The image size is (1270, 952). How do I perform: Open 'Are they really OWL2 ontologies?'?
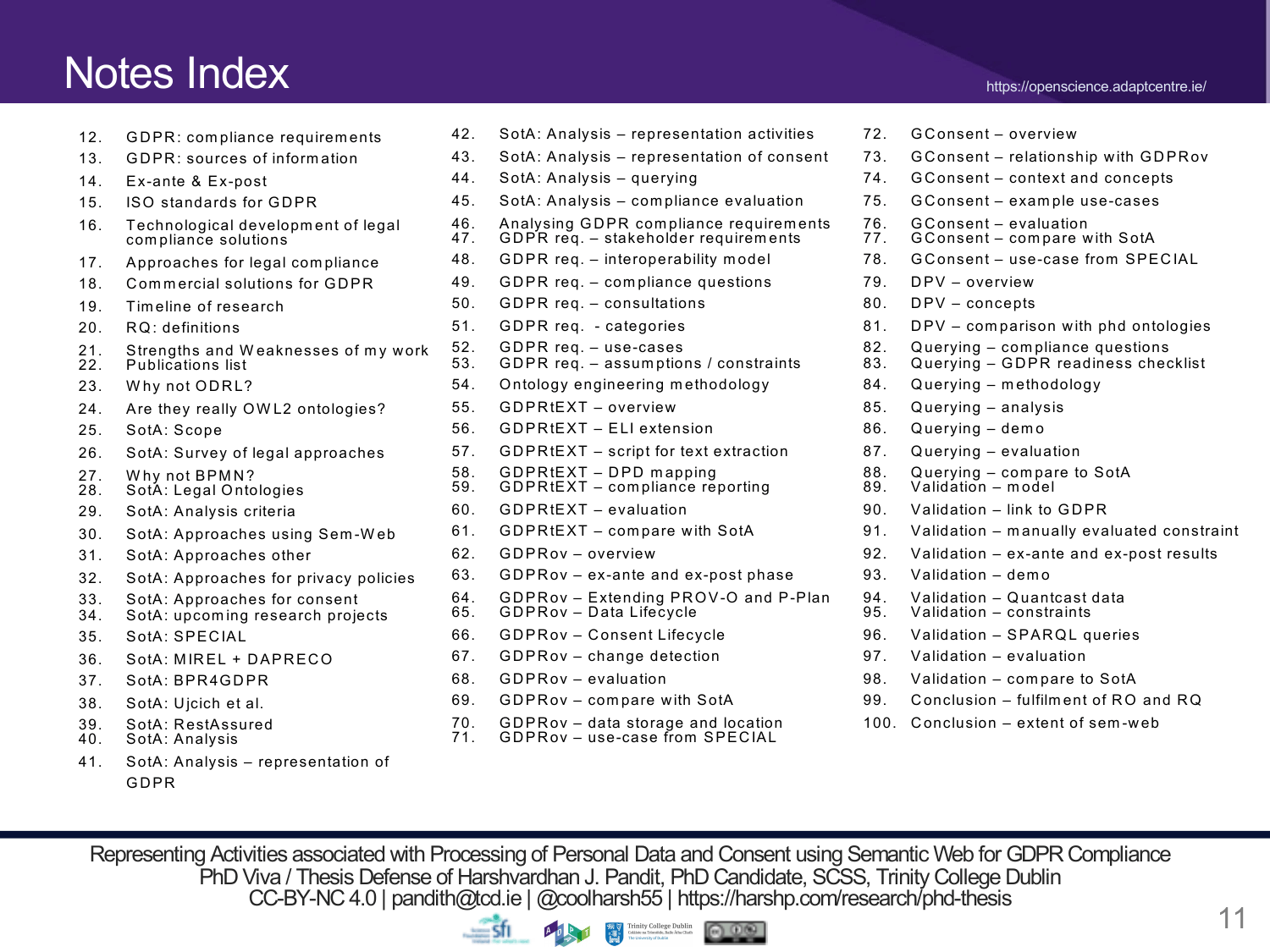click(256, 409)
